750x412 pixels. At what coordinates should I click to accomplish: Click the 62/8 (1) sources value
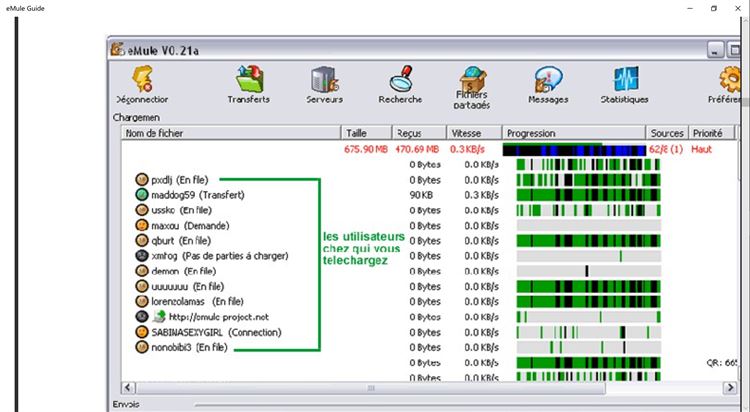pyautogui.click(x=666, y=149)
